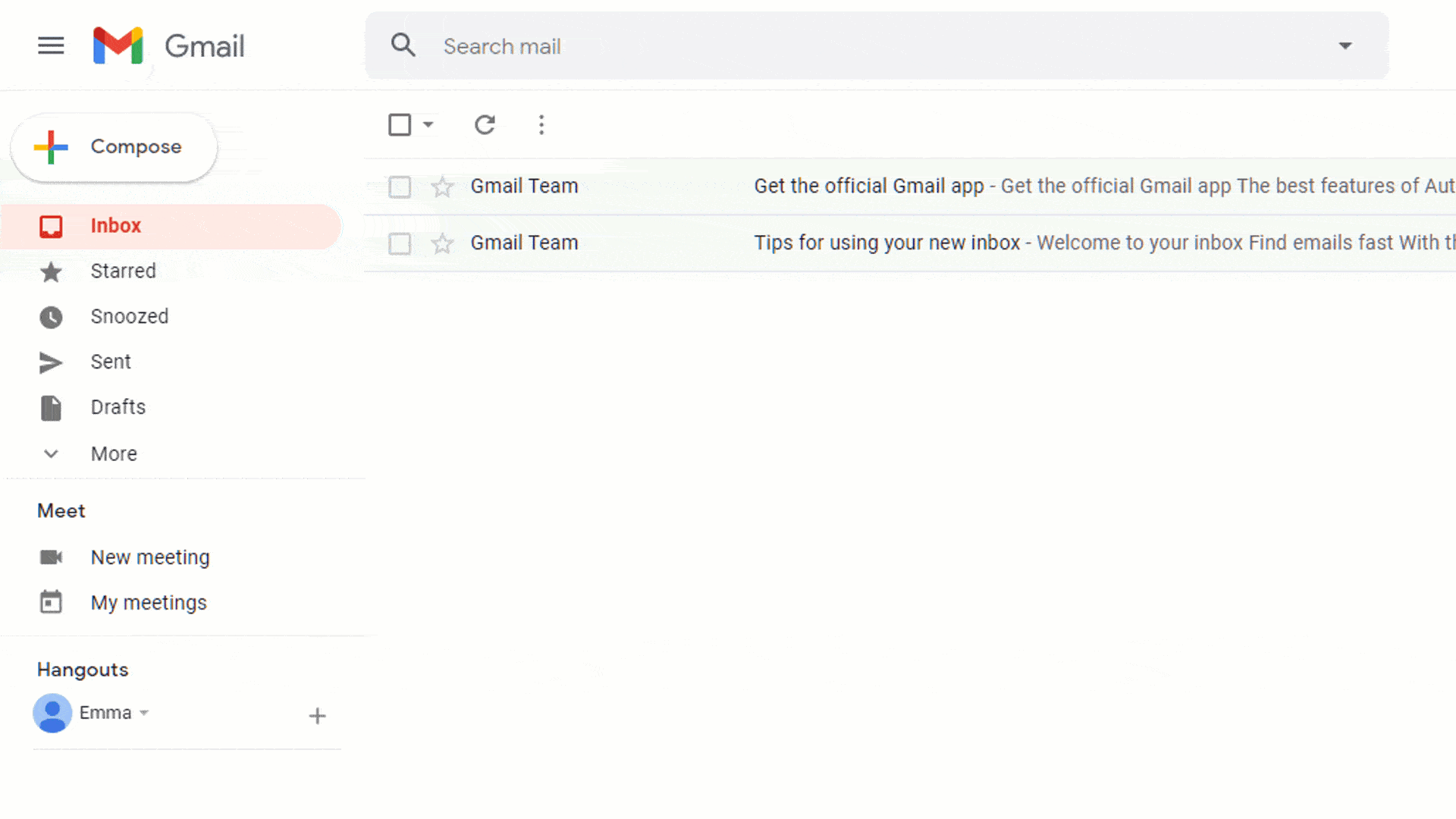
Task: Click the Sent arrow icon
Action: click(x=51, y=362)
